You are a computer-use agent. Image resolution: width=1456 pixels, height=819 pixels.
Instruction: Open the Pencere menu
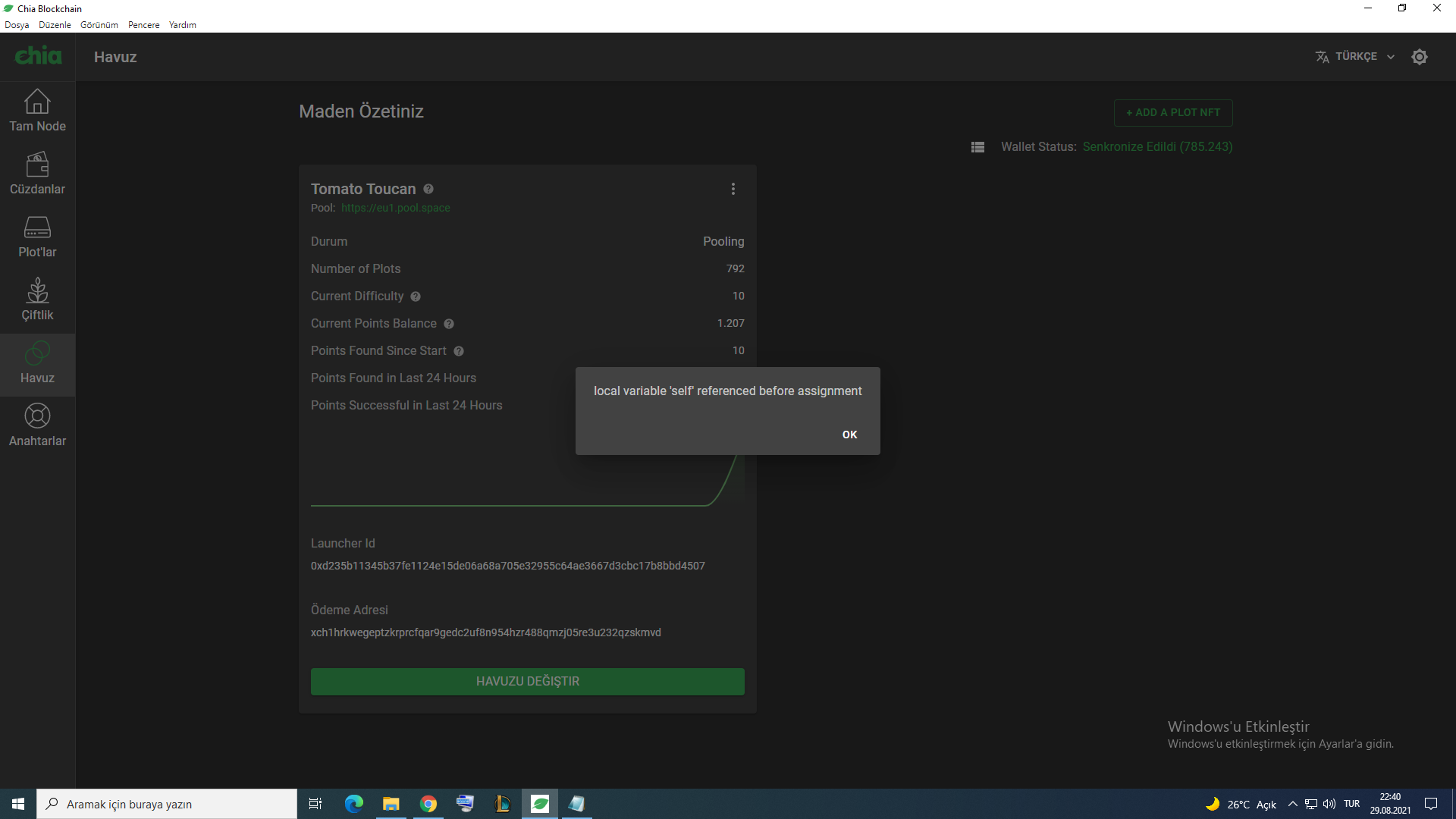(x=143, y=25)
